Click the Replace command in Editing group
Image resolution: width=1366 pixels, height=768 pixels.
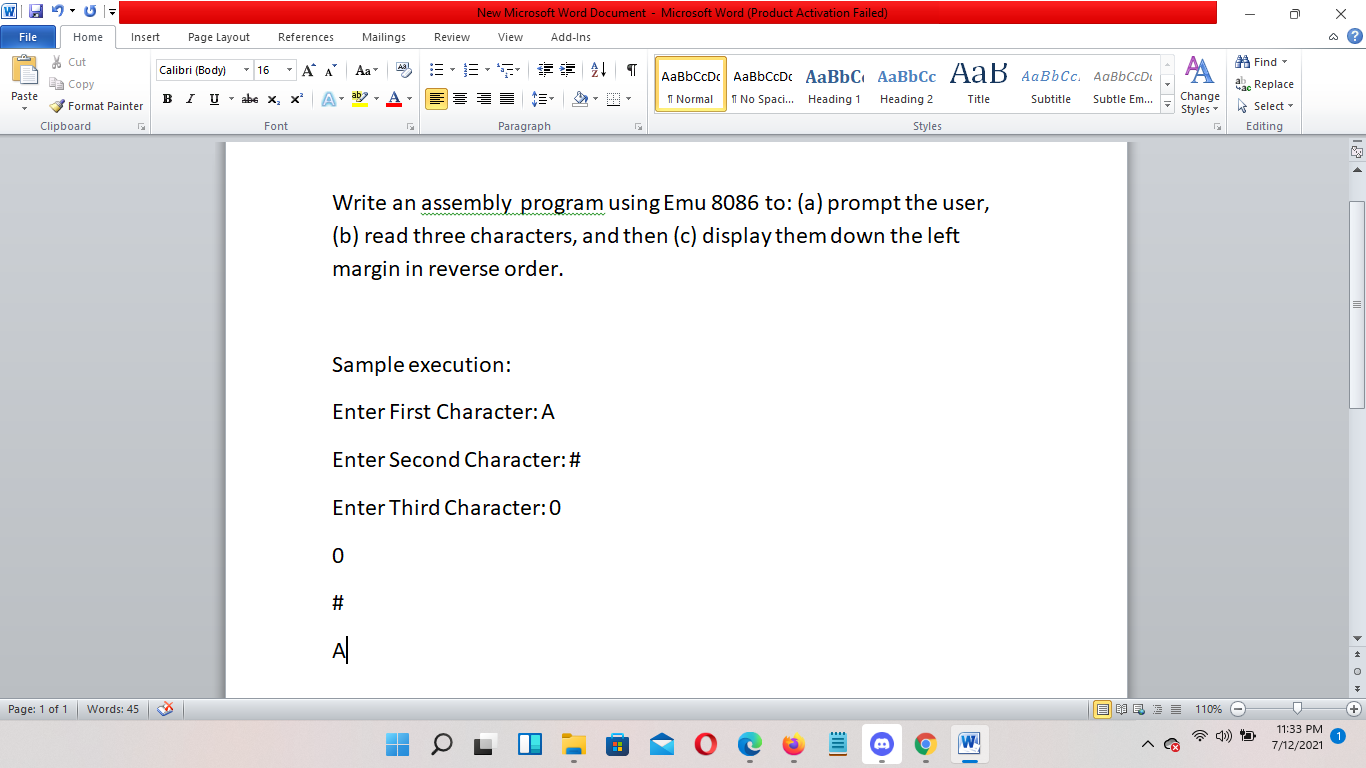coord(1264,85)
